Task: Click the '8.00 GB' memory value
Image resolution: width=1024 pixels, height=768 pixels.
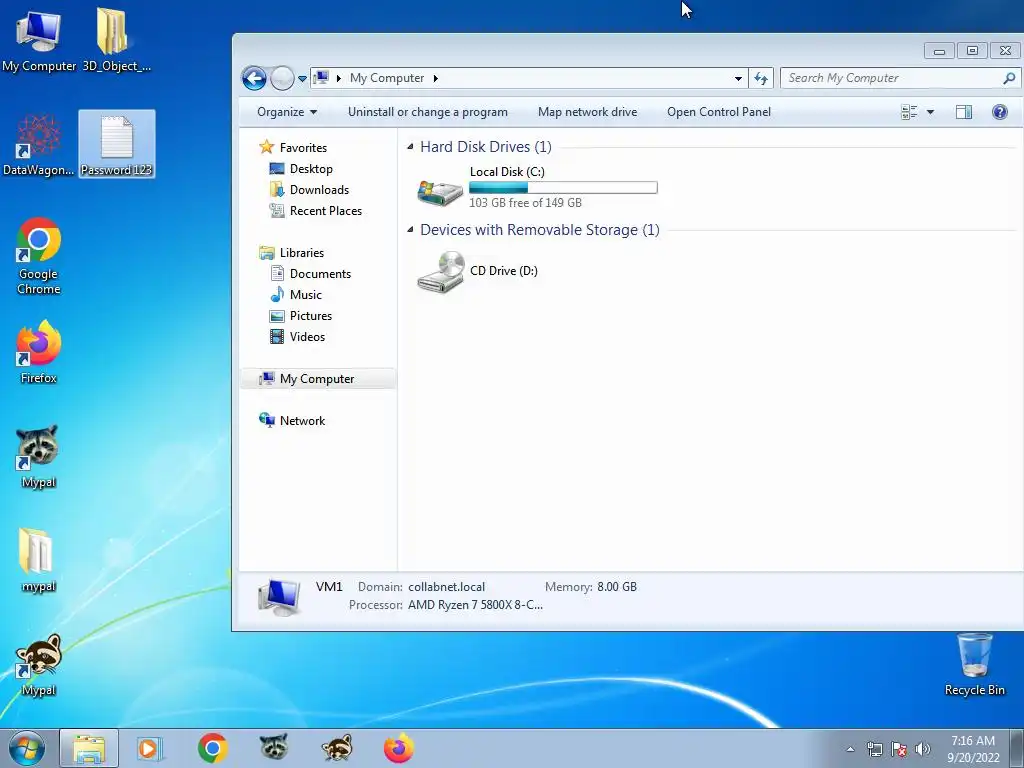Action: click(616, 586)
